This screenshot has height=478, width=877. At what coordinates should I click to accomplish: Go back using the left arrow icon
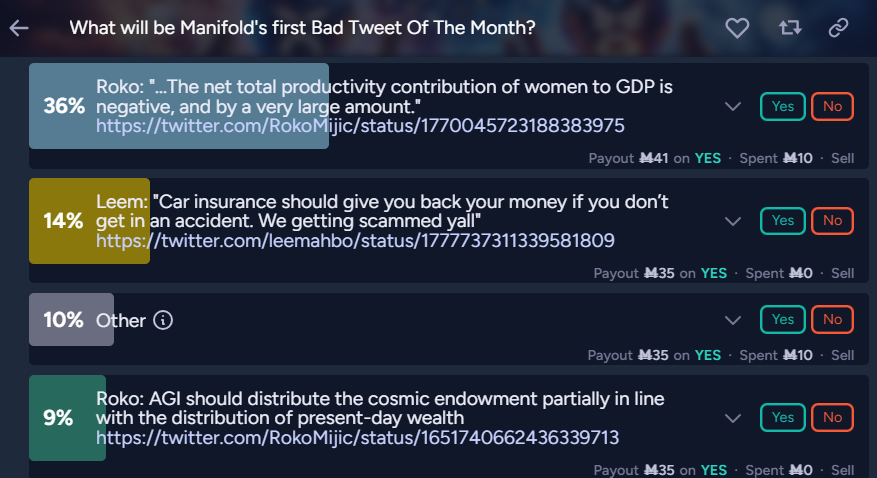[19, 27]
